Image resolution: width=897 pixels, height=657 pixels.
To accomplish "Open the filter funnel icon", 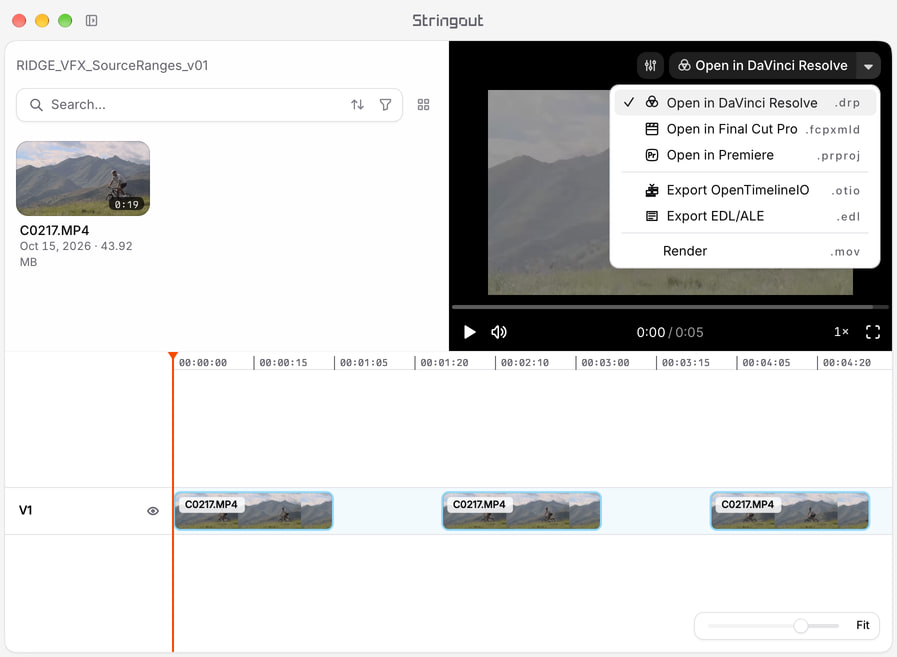I will [386, 105].
